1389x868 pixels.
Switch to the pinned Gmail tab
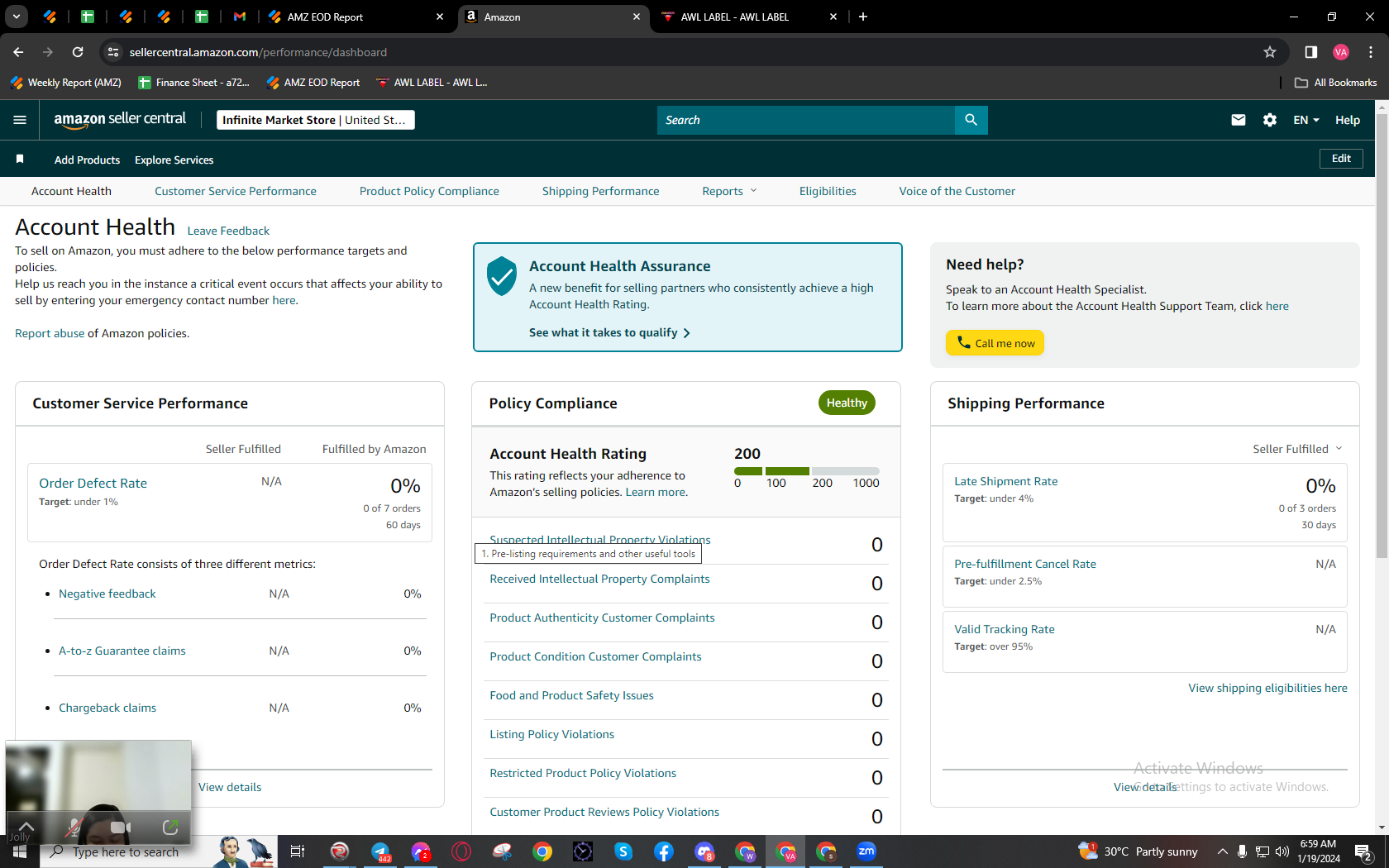coord(240,17)
